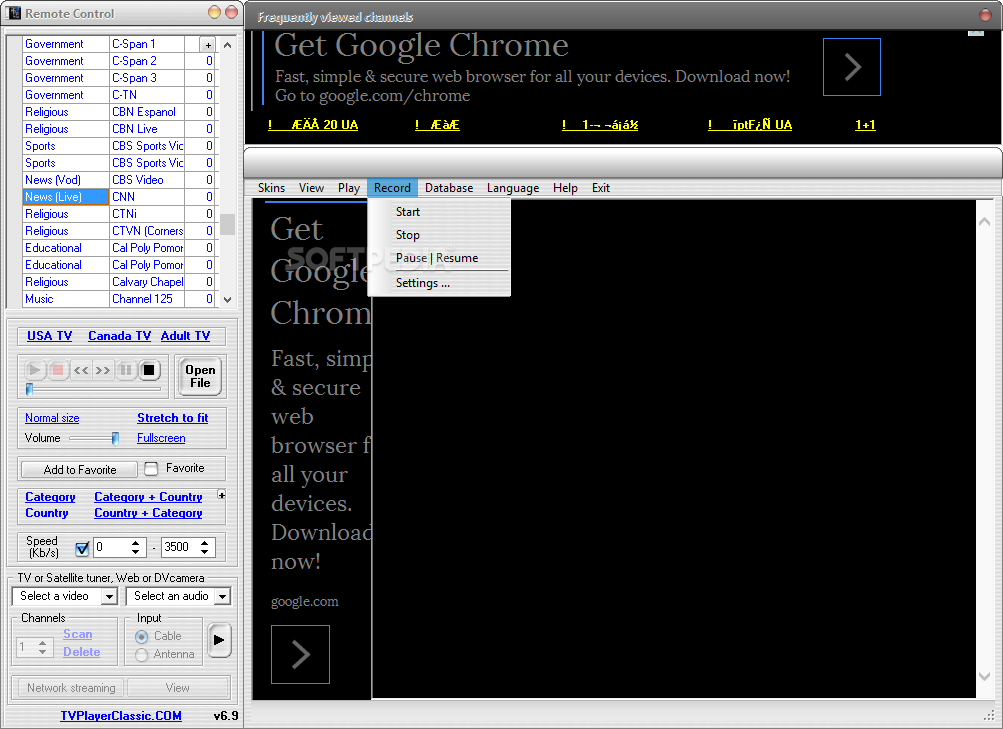Close the Frequently viewed channels window
The height and width of the screenshot is (729, 1003).
click(986, 15)
